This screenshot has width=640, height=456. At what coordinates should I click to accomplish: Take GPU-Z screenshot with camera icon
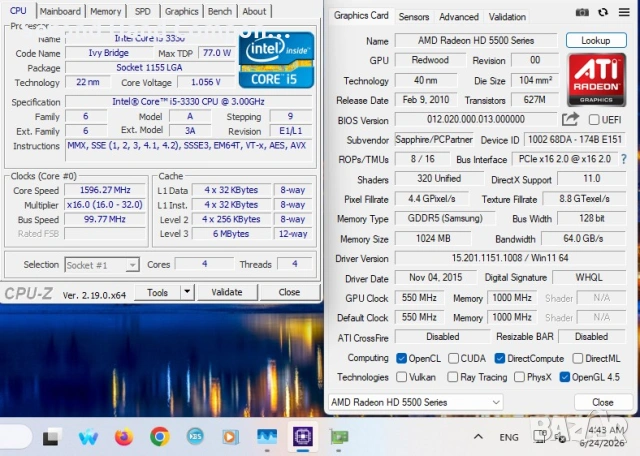582,12
